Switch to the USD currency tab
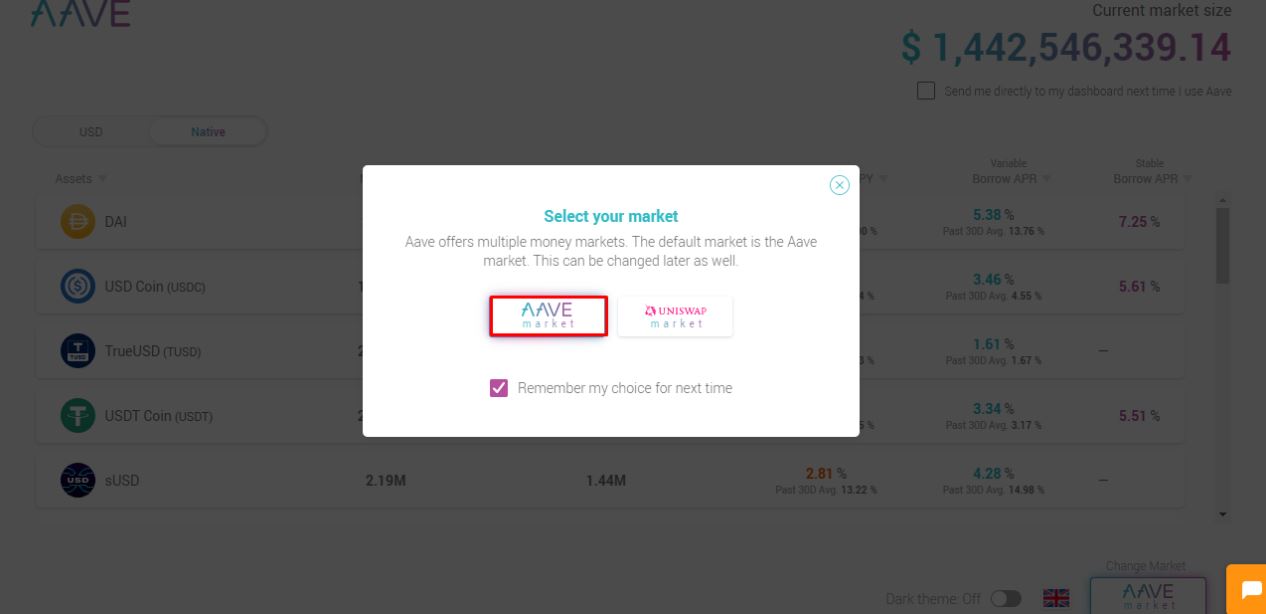1266x614 pixels. click(x=91, y=132)
